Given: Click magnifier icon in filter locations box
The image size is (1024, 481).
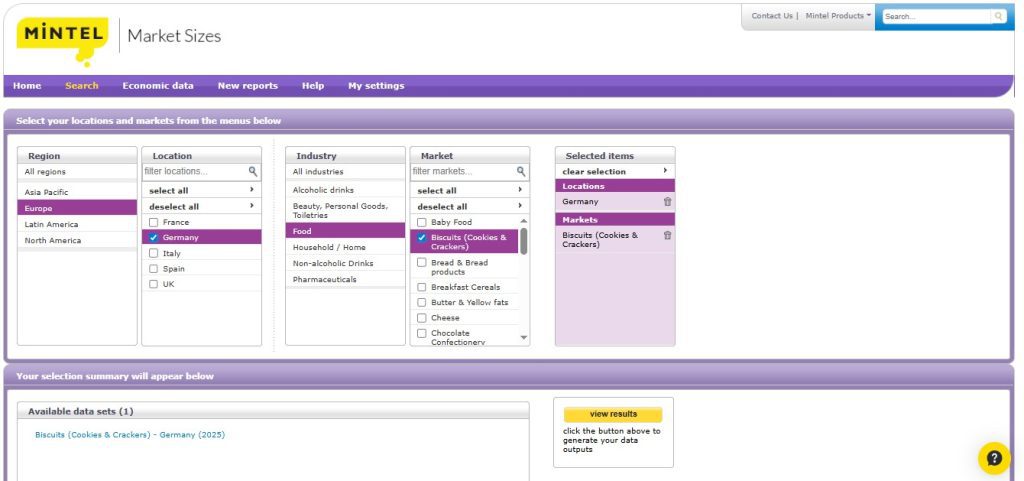Looking at the screenshot, I should pos(253,172).
